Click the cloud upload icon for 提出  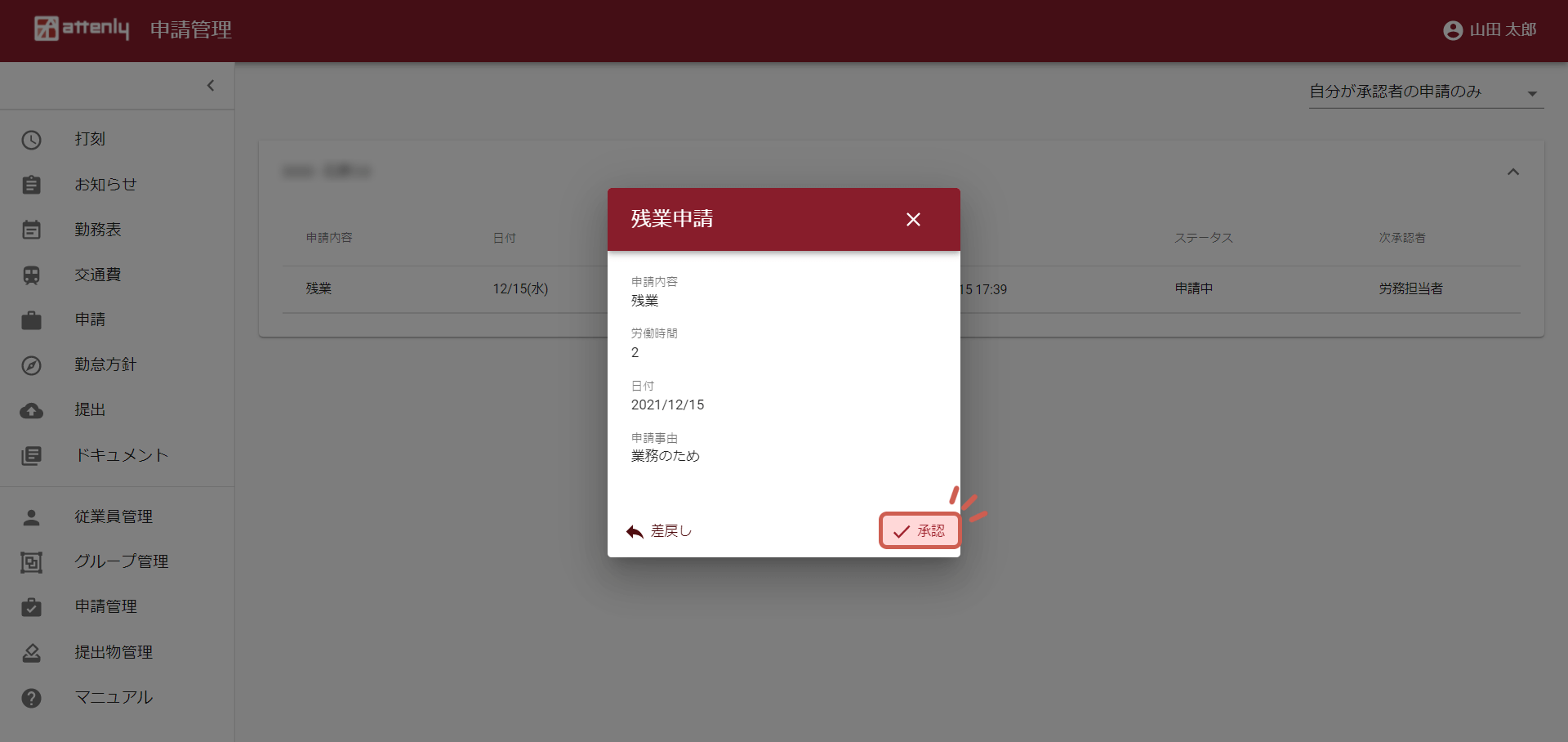coord(31,410)
